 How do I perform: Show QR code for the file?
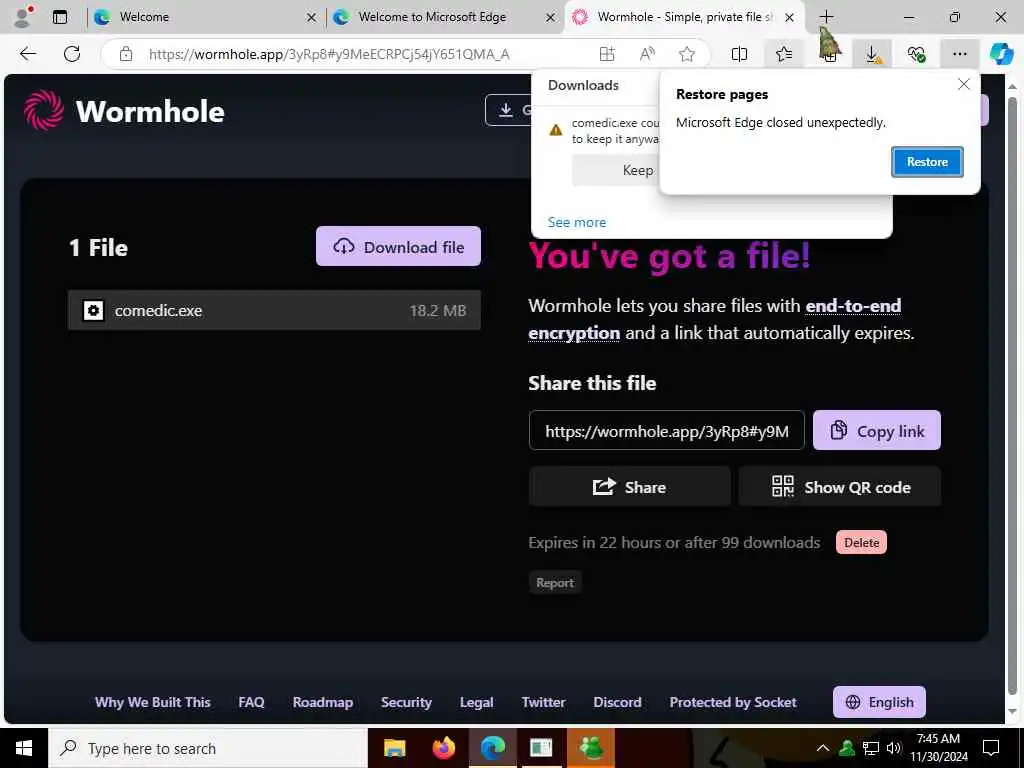tap(840, 487)
